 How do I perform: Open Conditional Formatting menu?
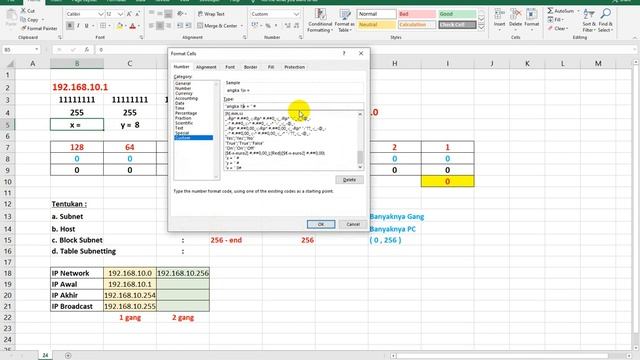click(320, 20)
